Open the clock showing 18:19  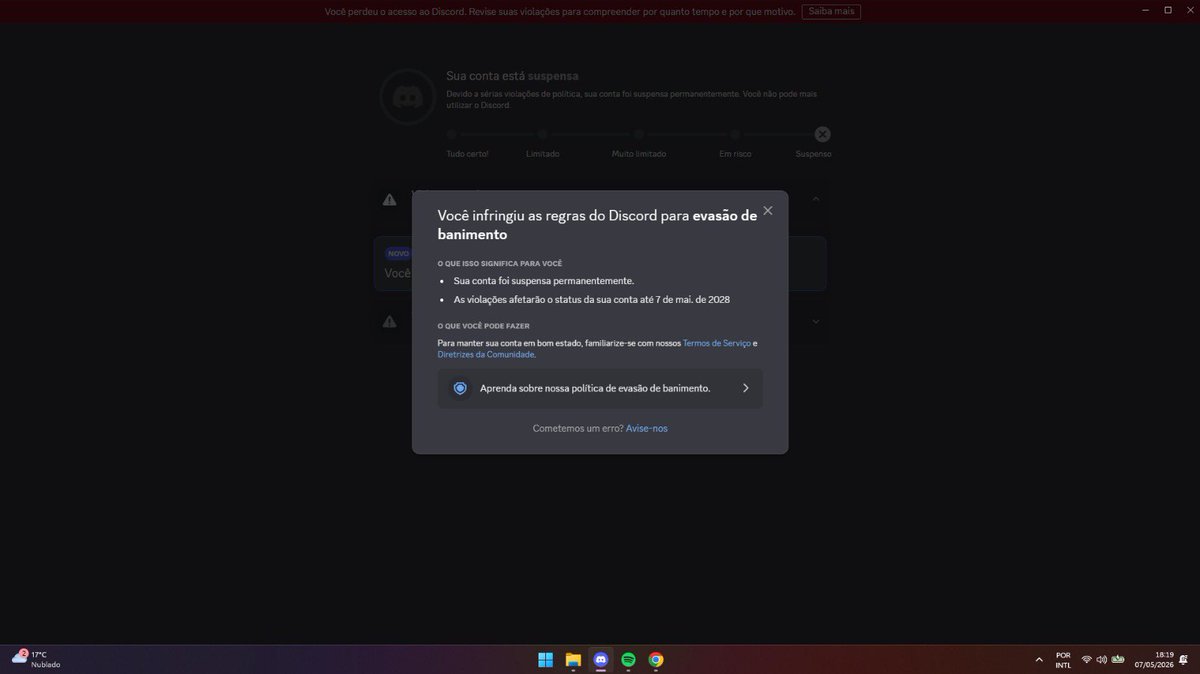(1153, 659)
